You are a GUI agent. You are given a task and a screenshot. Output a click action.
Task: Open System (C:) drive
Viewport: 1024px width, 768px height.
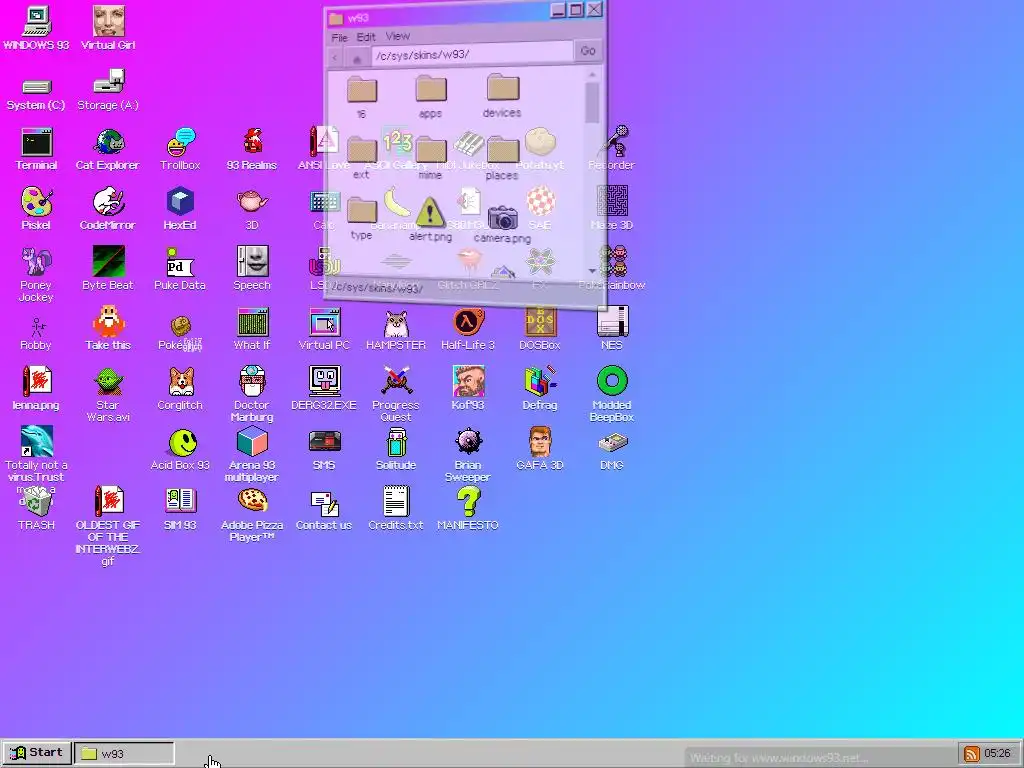[36, 94]
